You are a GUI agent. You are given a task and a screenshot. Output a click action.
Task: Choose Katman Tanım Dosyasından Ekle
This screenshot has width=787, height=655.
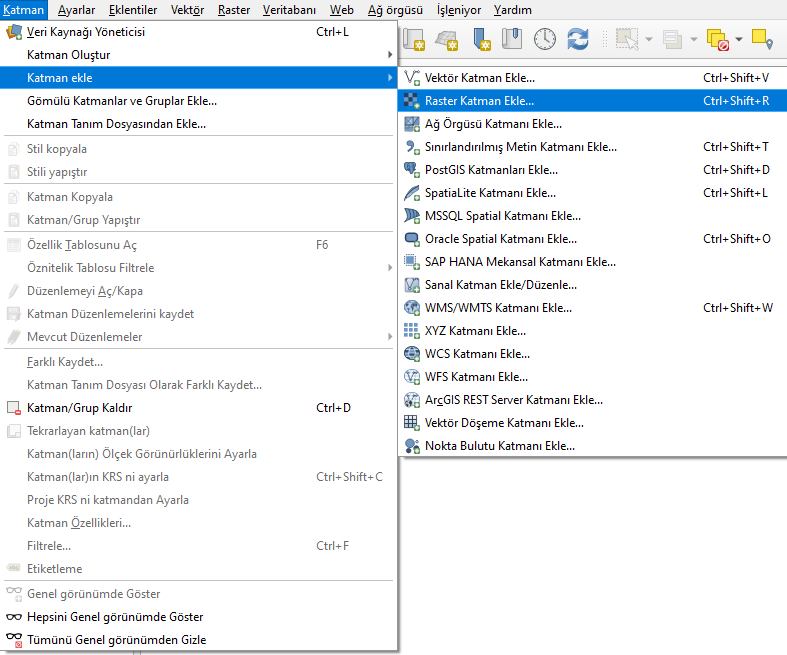click(x=199, y=124)
